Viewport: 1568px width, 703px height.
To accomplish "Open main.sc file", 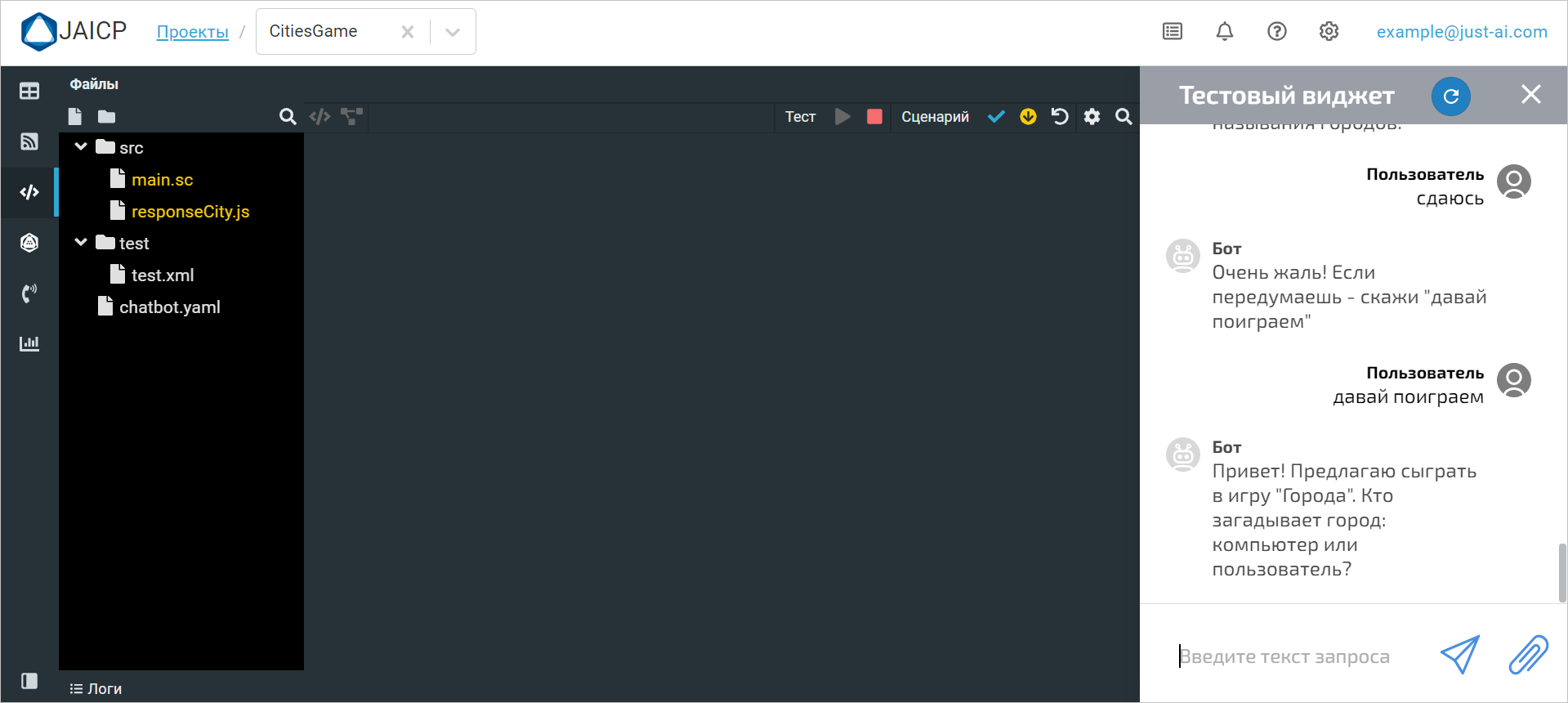I will click(162, 180).
